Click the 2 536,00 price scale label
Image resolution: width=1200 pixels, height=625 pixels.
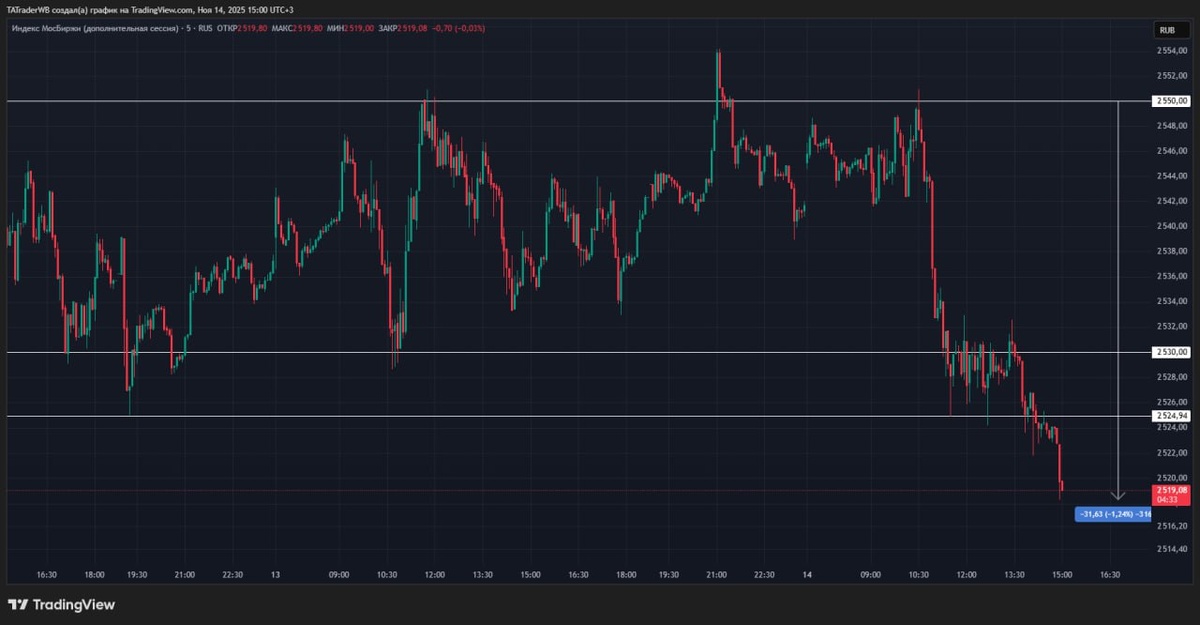1172,276
